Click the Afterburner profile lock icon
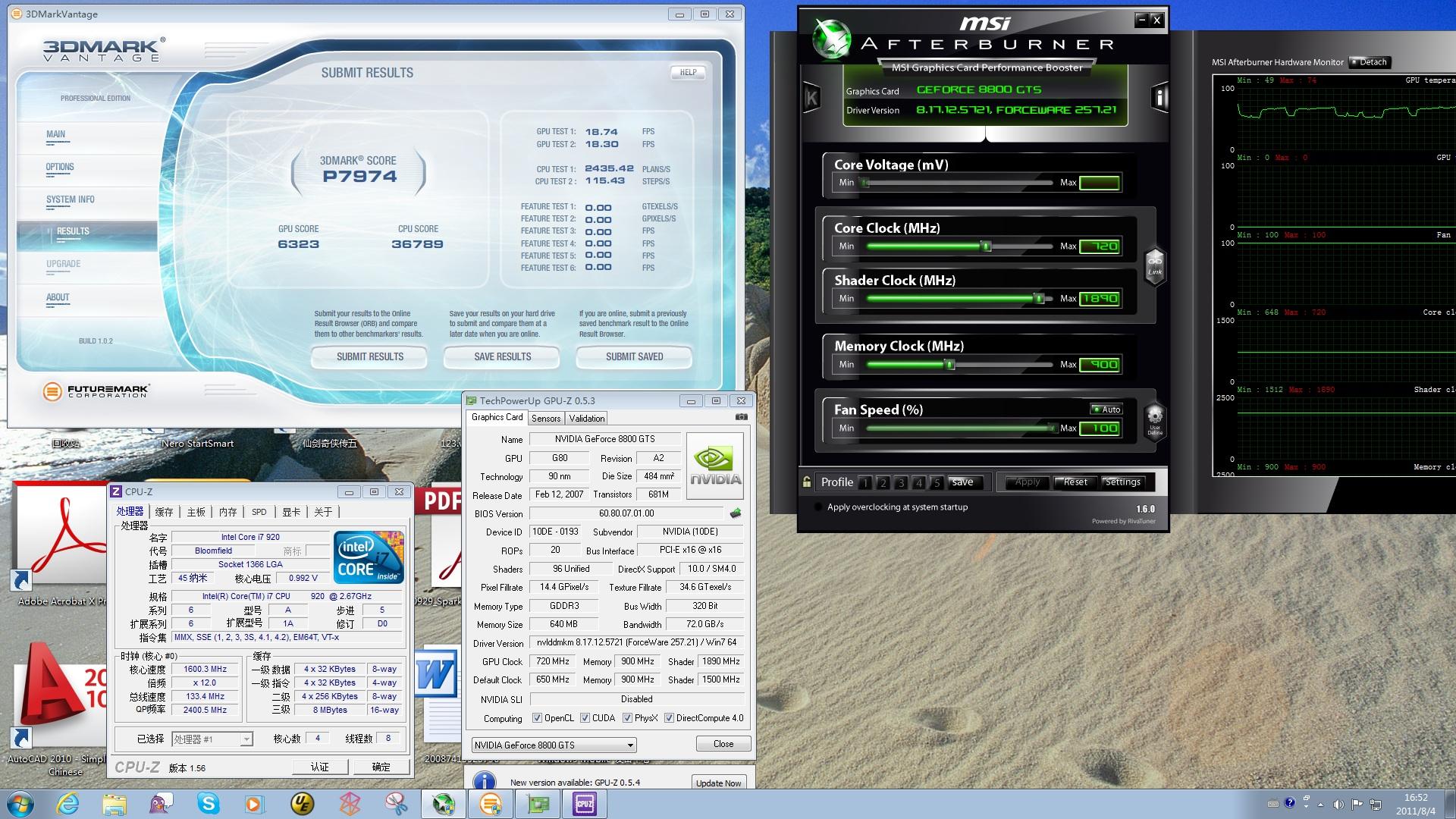Viewport: 1456px width, 819px height. pyautogui.click(x=806, y=482)
